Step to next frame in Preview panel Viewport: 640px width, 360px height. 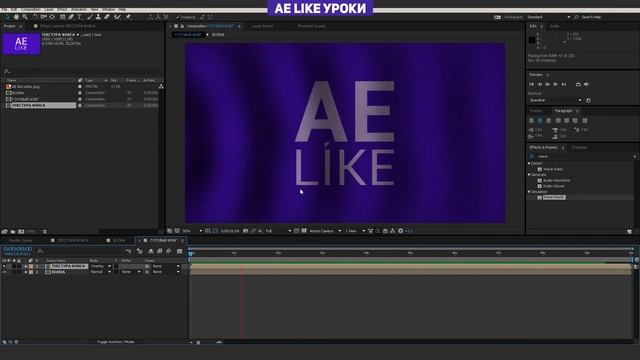pos(556,84)
